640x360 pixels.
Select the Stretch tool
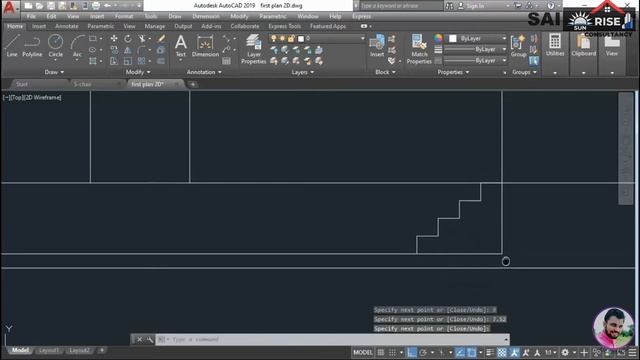(x=114, y=61)
